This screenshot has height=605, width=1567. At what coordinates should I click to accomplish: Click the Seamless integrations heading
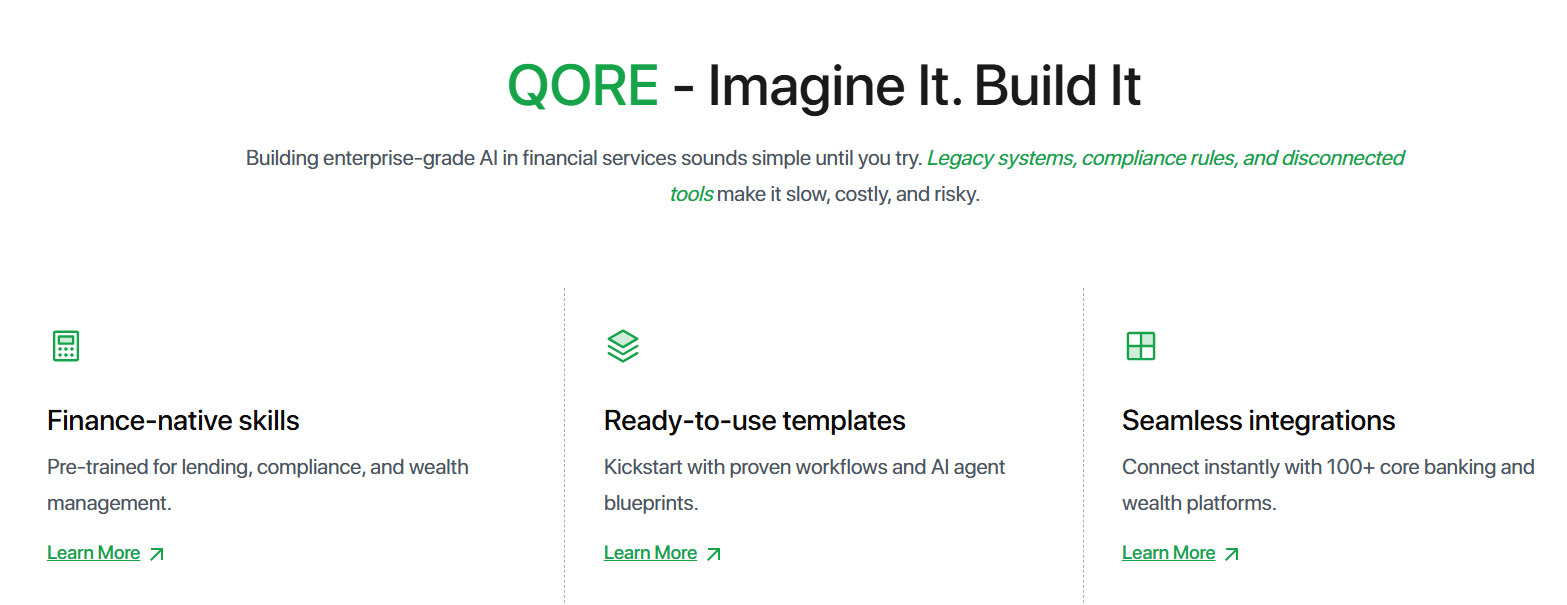pos(1258,420)
